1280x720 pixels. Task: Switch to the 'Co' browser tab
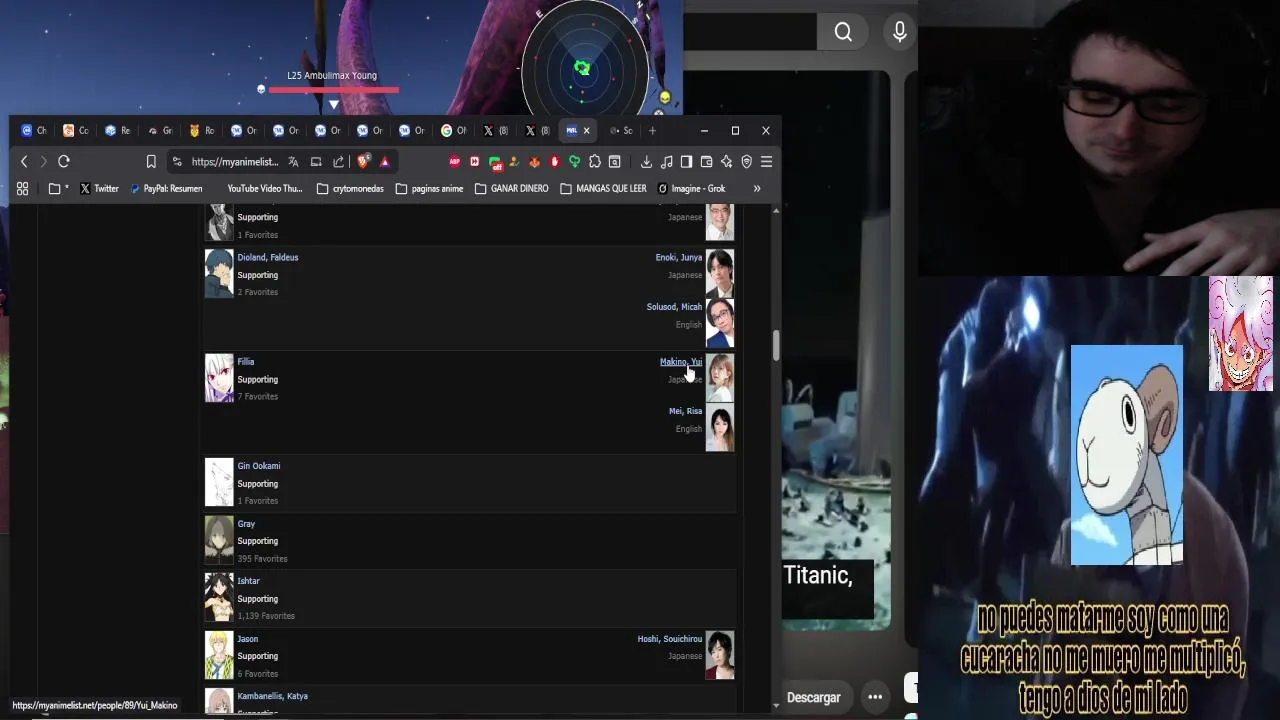(x=76, y=130)
